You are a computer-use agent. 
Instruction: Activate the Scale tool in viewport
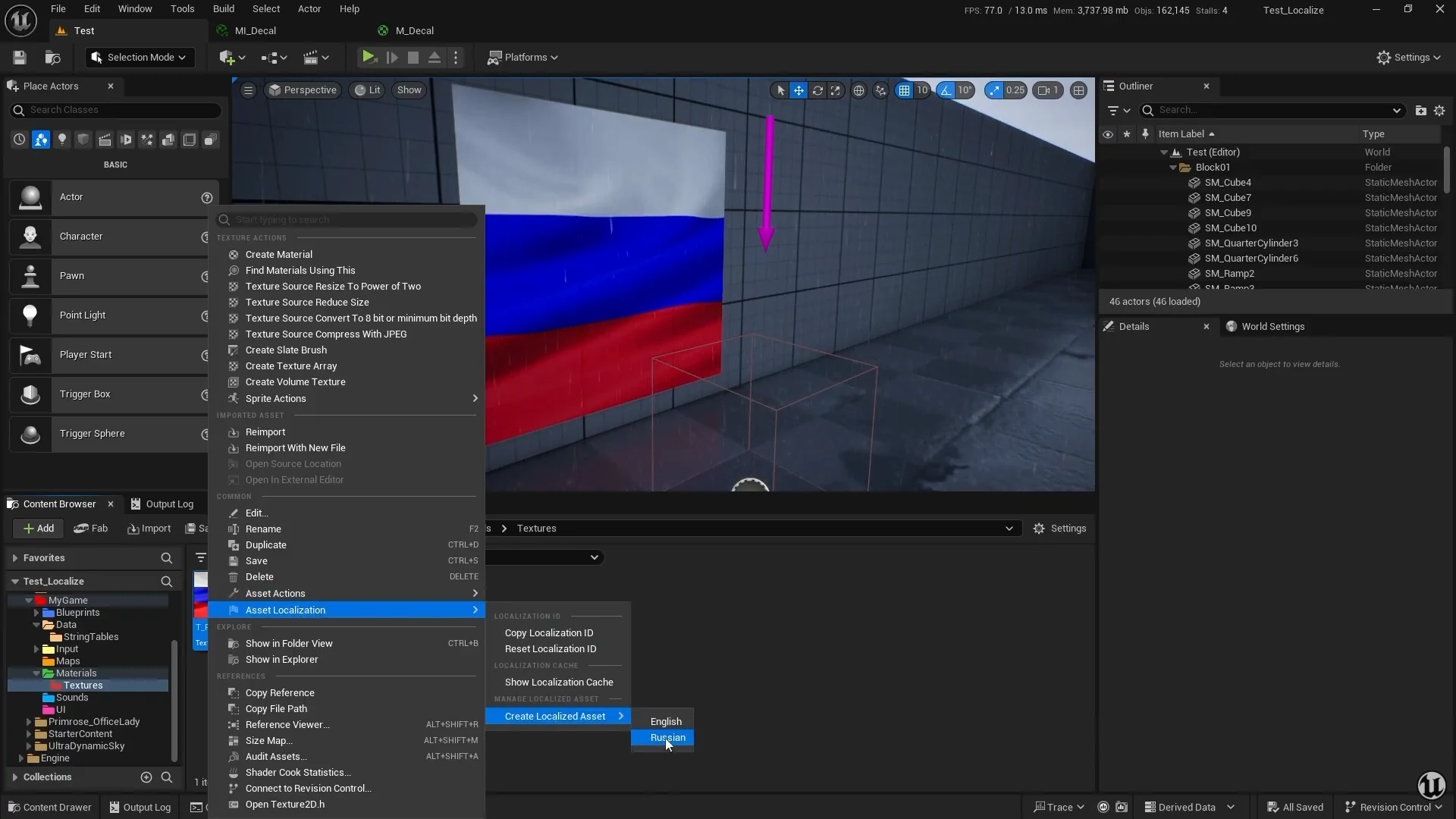836,90
